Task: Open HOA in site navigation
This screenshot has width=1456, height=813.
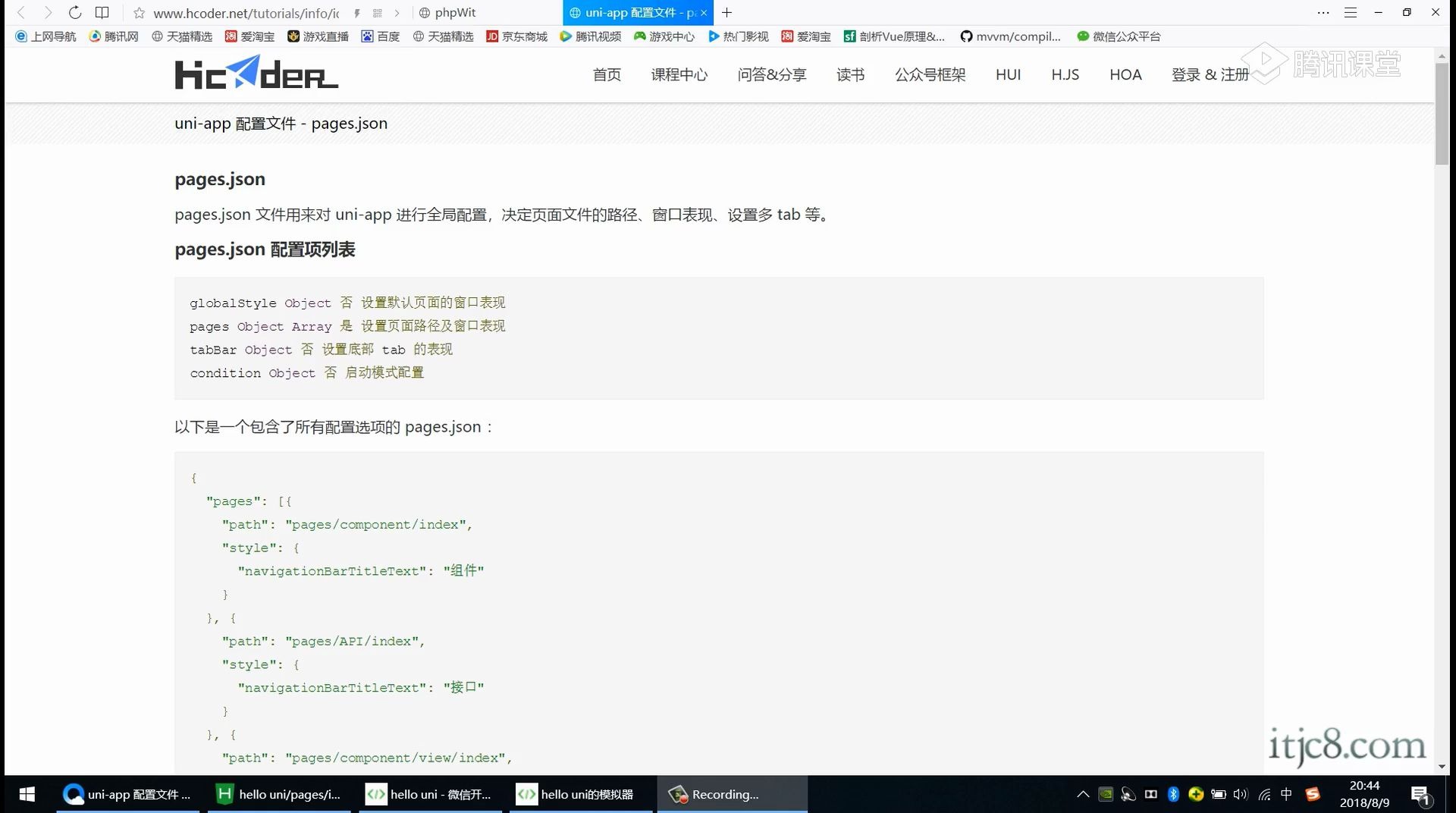Action: click(1125, 74)
